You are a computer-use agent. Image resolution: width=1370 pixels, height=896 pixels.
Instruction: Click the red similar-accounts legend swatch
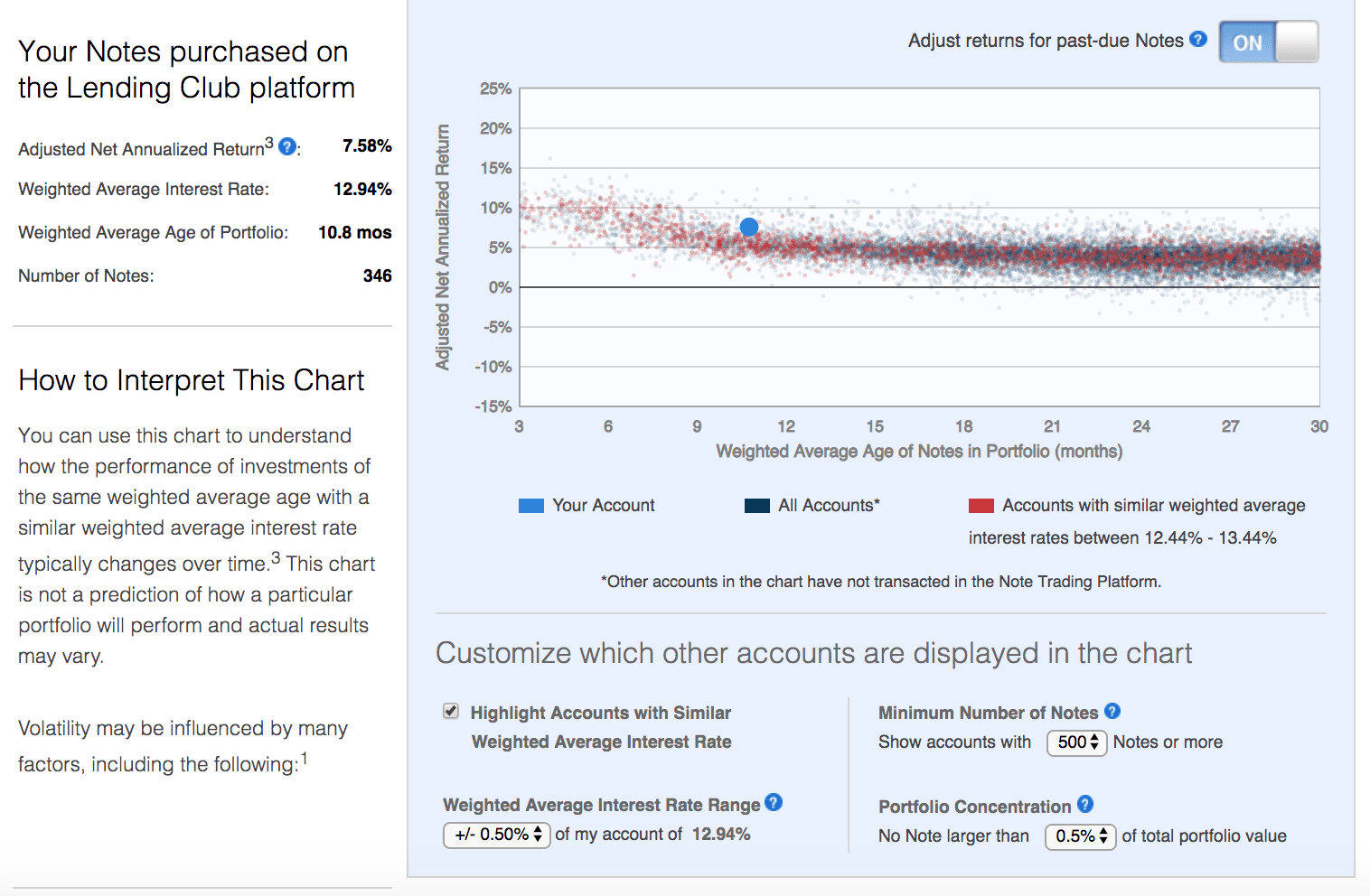[981, 506]
